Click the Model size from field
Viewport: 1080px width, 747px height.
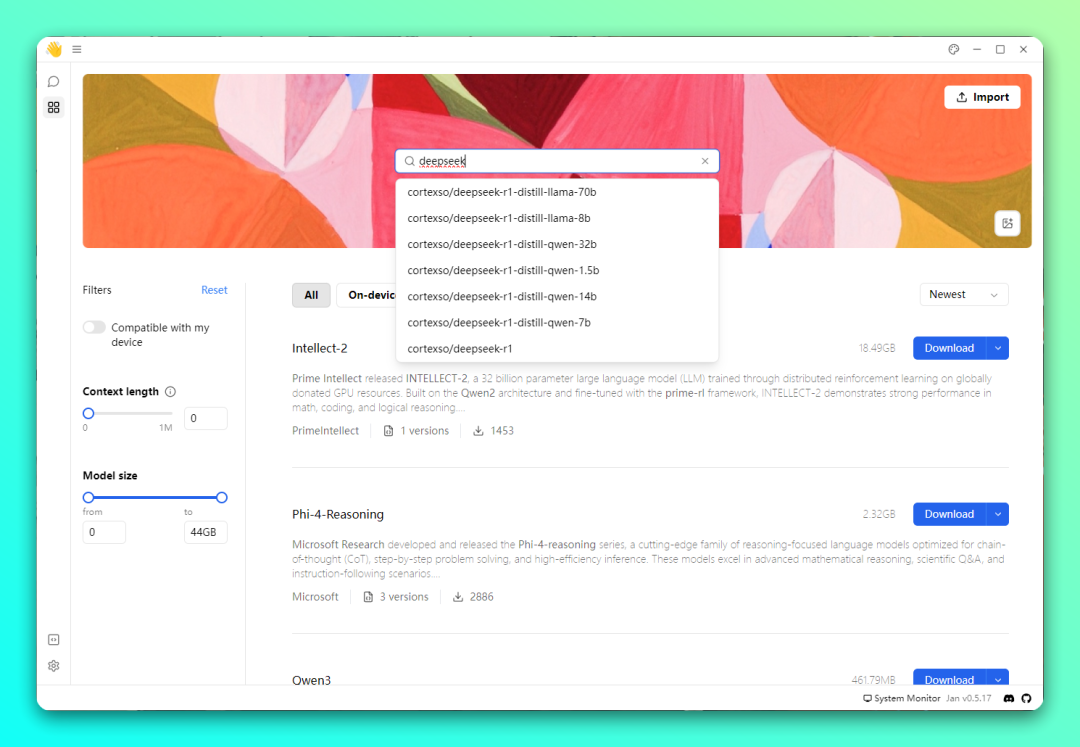pyautogui.click(x=104, y=532)
